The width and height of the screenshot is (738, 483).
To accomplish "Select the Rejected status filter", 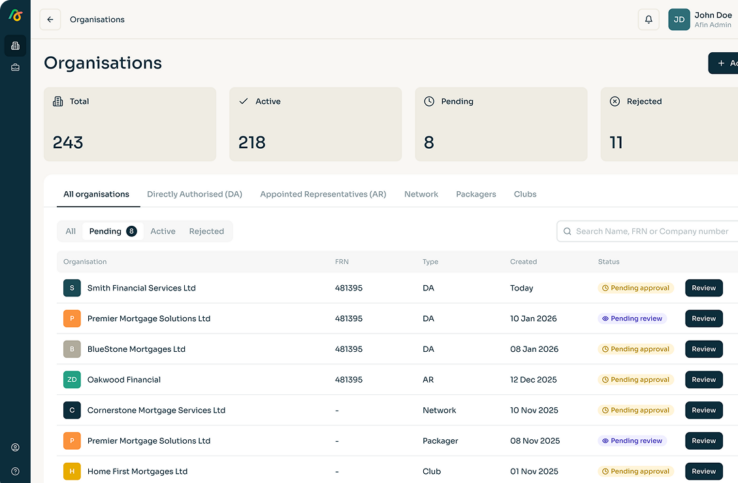I will pos(207,231).
